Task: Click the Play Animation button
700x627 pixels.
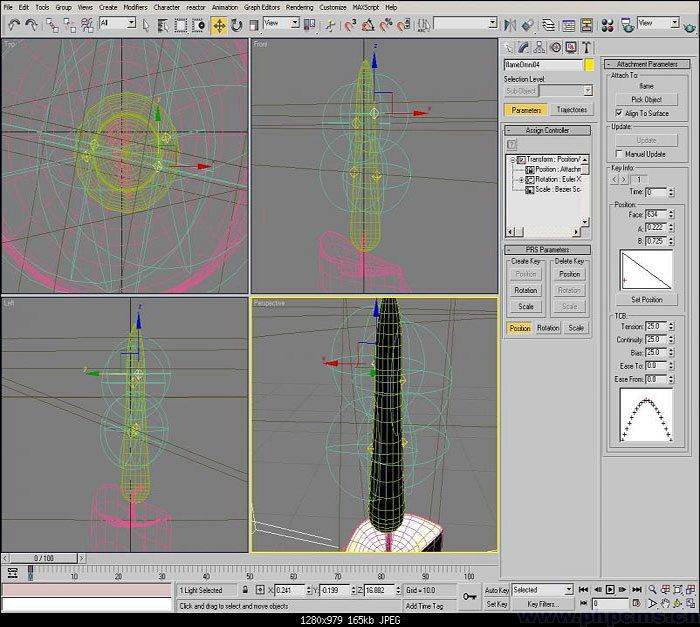Action: click(x=610, y=589)
